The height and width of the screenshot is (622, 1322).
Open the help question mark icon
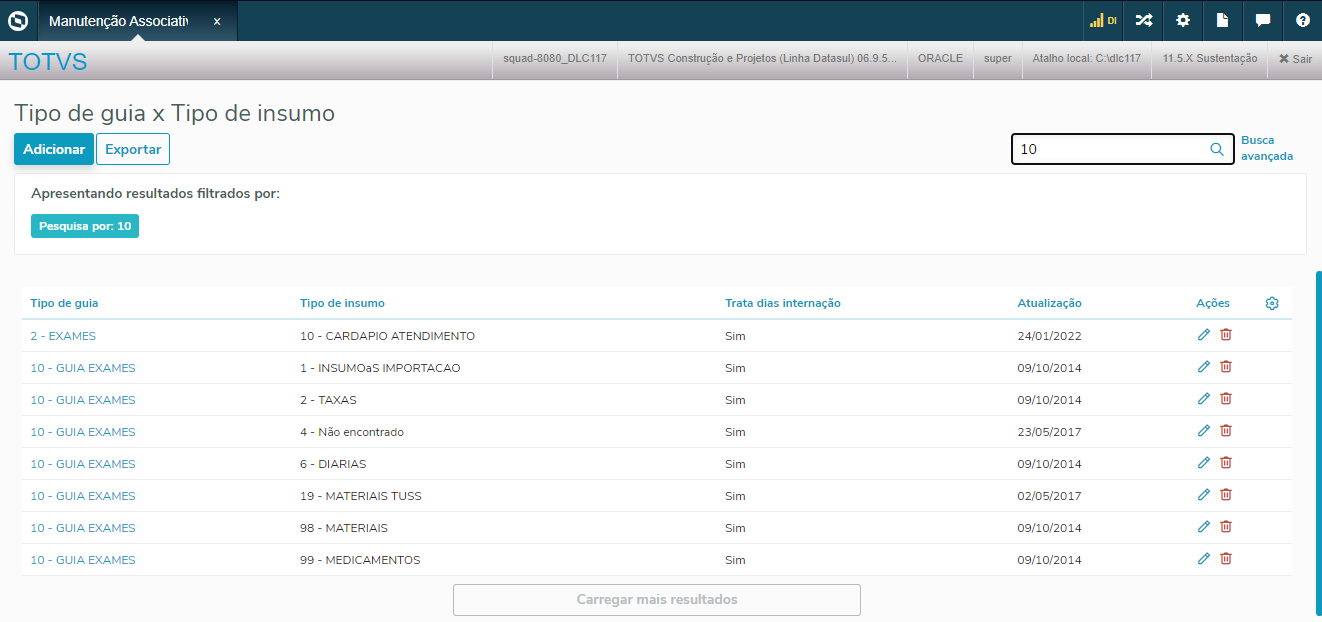point(1303,20)
